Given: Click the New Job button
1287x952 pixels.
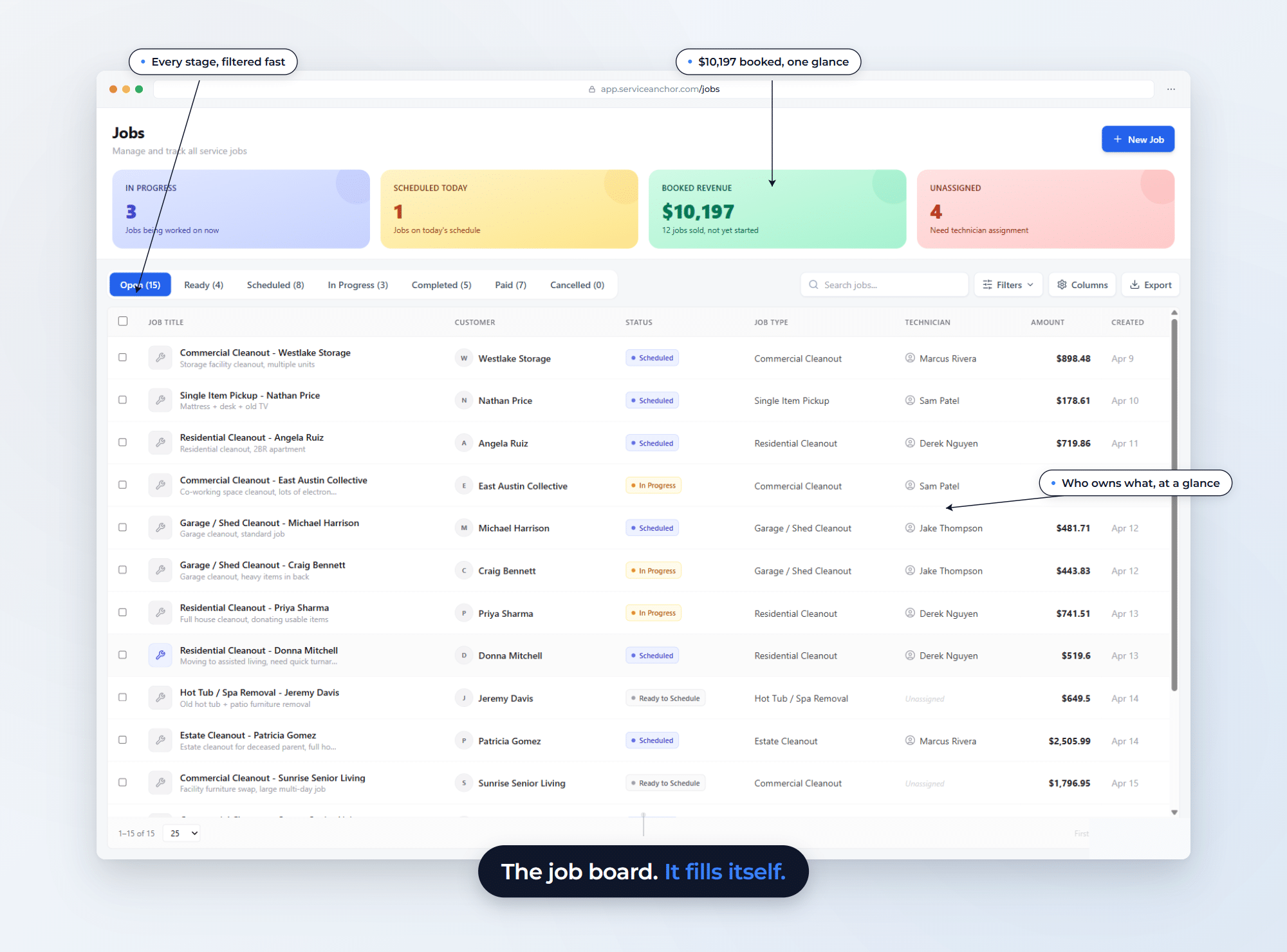Looking at the screenshot, I should tap(1138, 140).
